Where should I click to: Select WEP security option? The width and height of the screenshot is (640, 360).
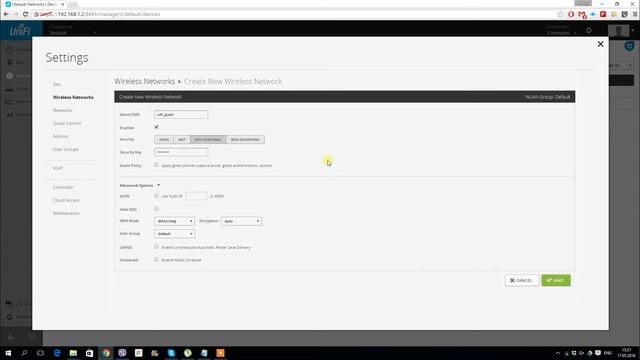[x=182, y=140]
